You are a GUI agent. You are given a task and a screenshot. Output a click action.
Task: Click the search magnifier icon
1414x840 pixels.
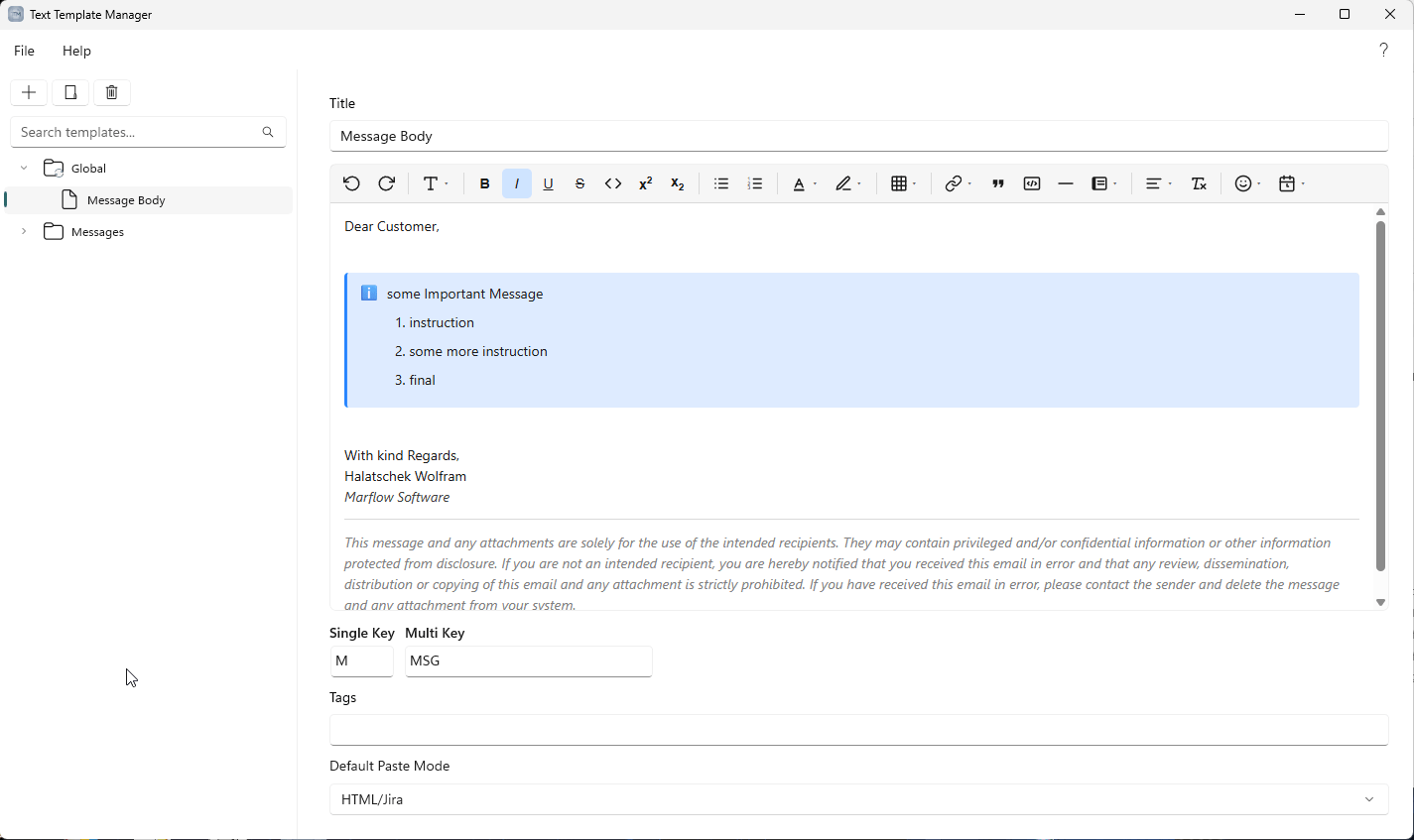click(268, 132)
